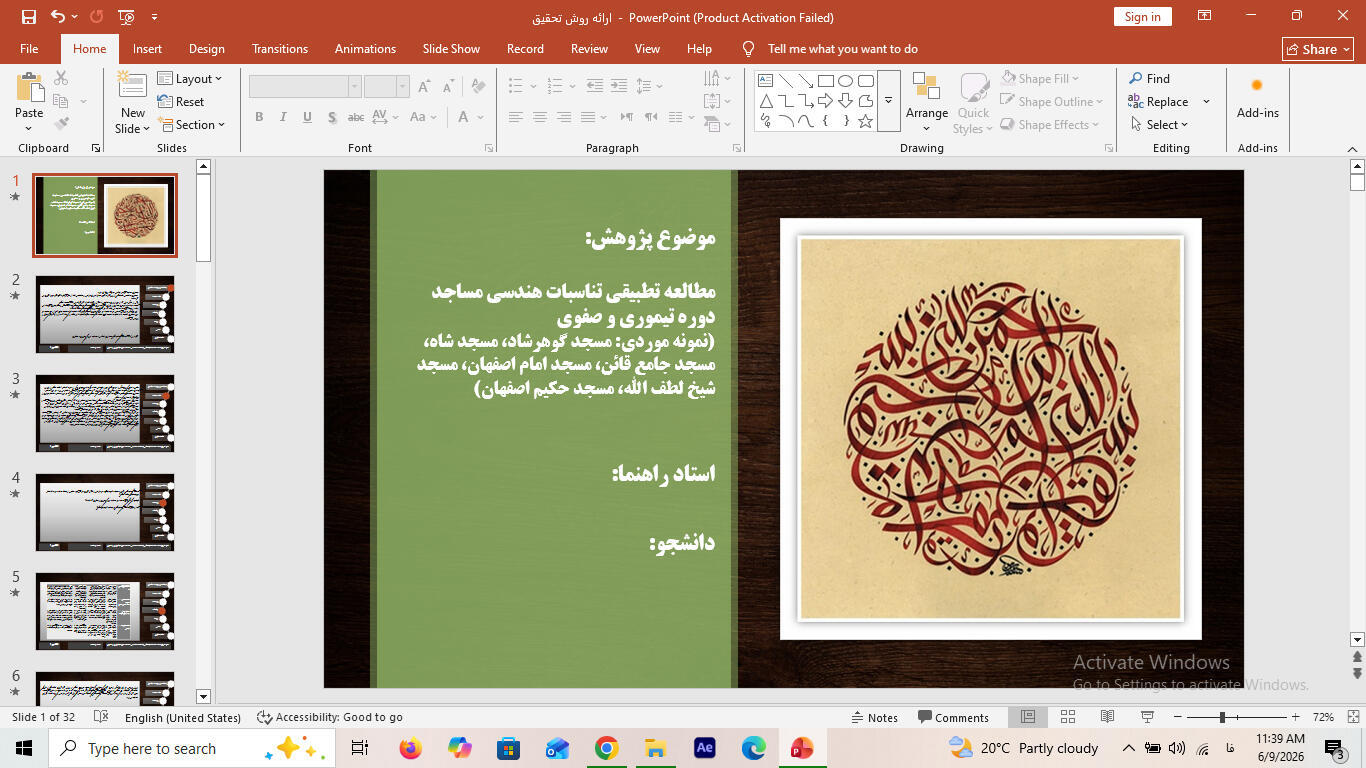Click the decrease list level icon

click(595, 86)
